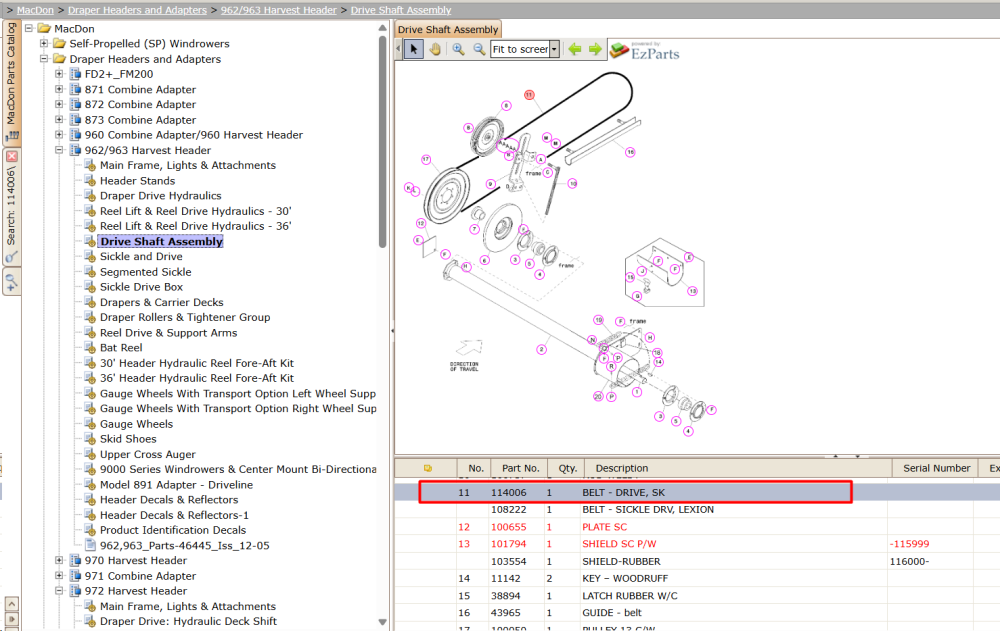1000x631 pixels.
Task: Expand 960 Combine Adapter/960 Harvest Header node
Action: [59, 135]
